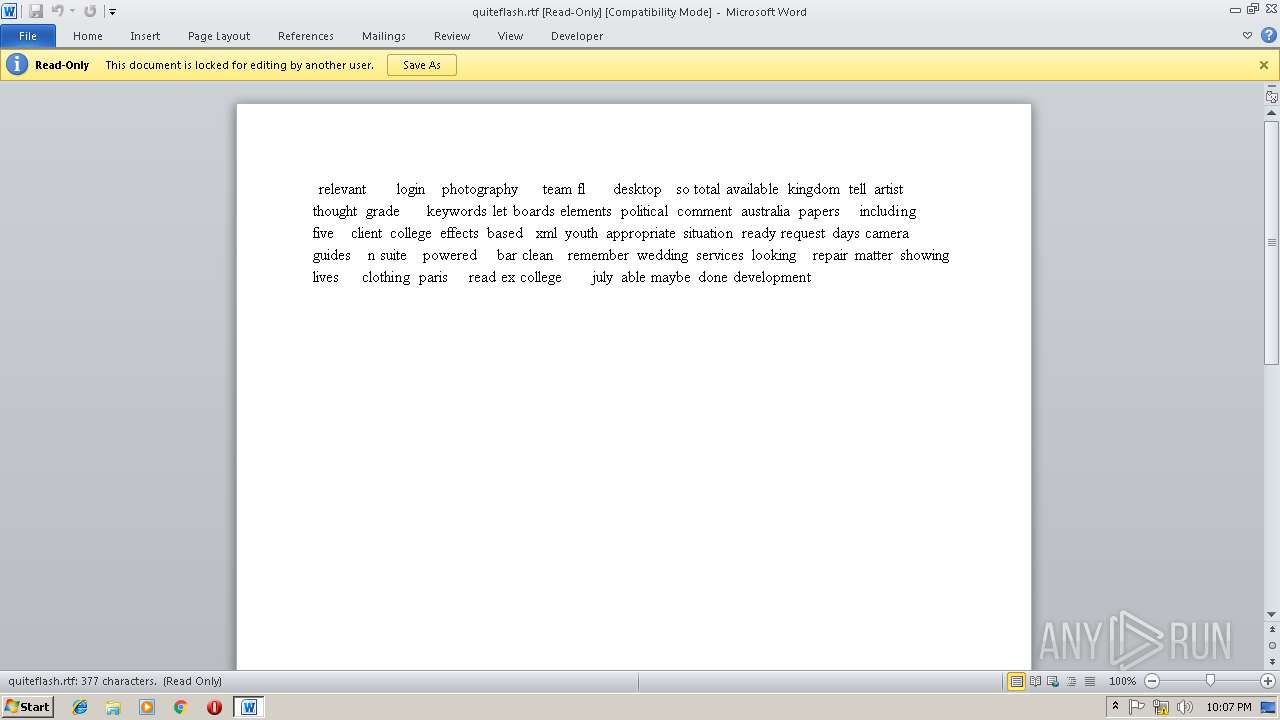Click the vertical scrollbar up arrow
This screenshot has height=720, width=1280.
pos(1272,113)
